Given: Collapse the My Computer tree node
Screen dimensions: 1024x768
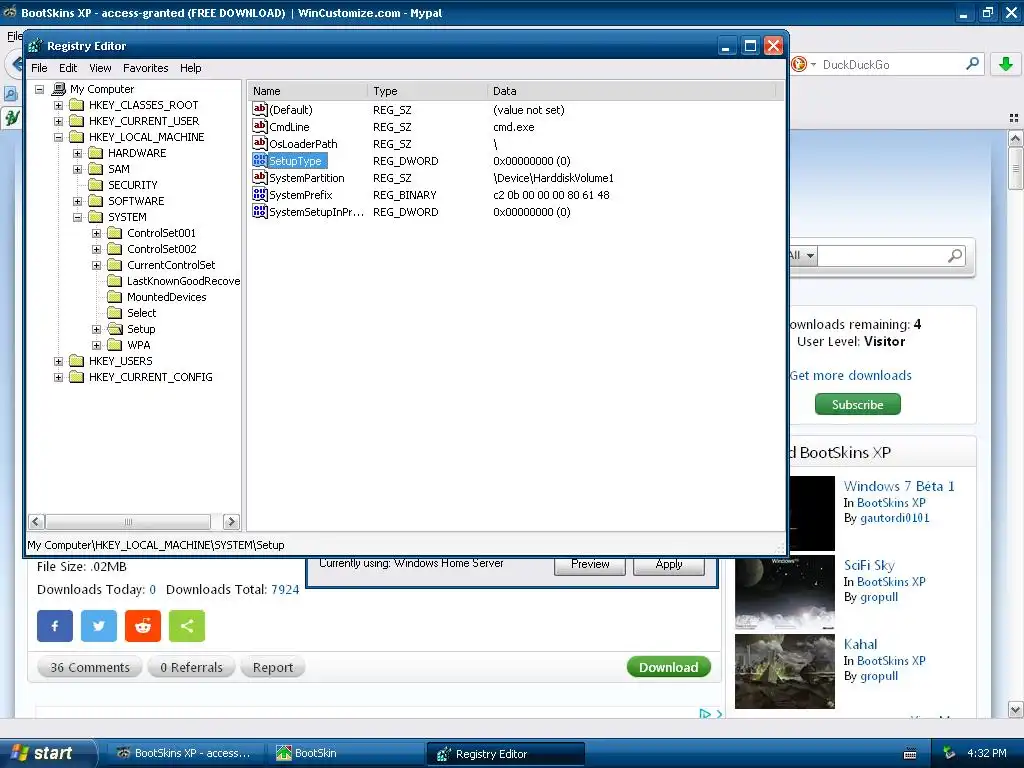Looking at the screenshot, I should (39, 89).
